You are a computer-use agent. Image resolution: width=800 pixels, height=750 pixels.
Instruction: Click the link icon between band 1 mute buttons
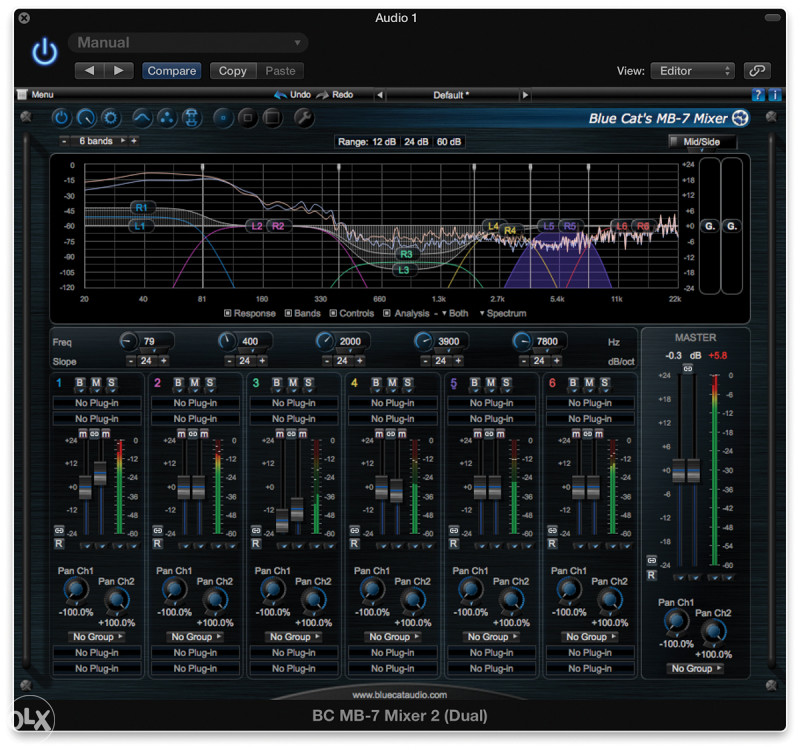click(x=94, y=434)
